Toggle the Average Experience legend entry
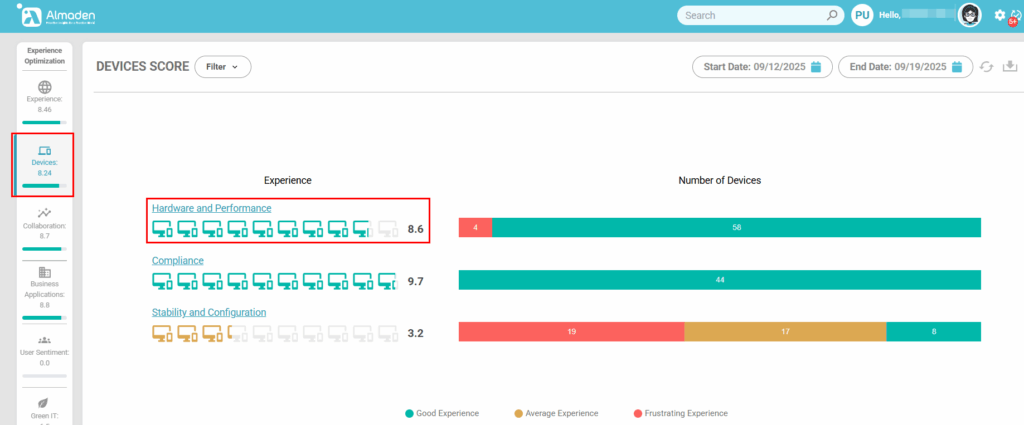1024x425 pixels. 556,413
